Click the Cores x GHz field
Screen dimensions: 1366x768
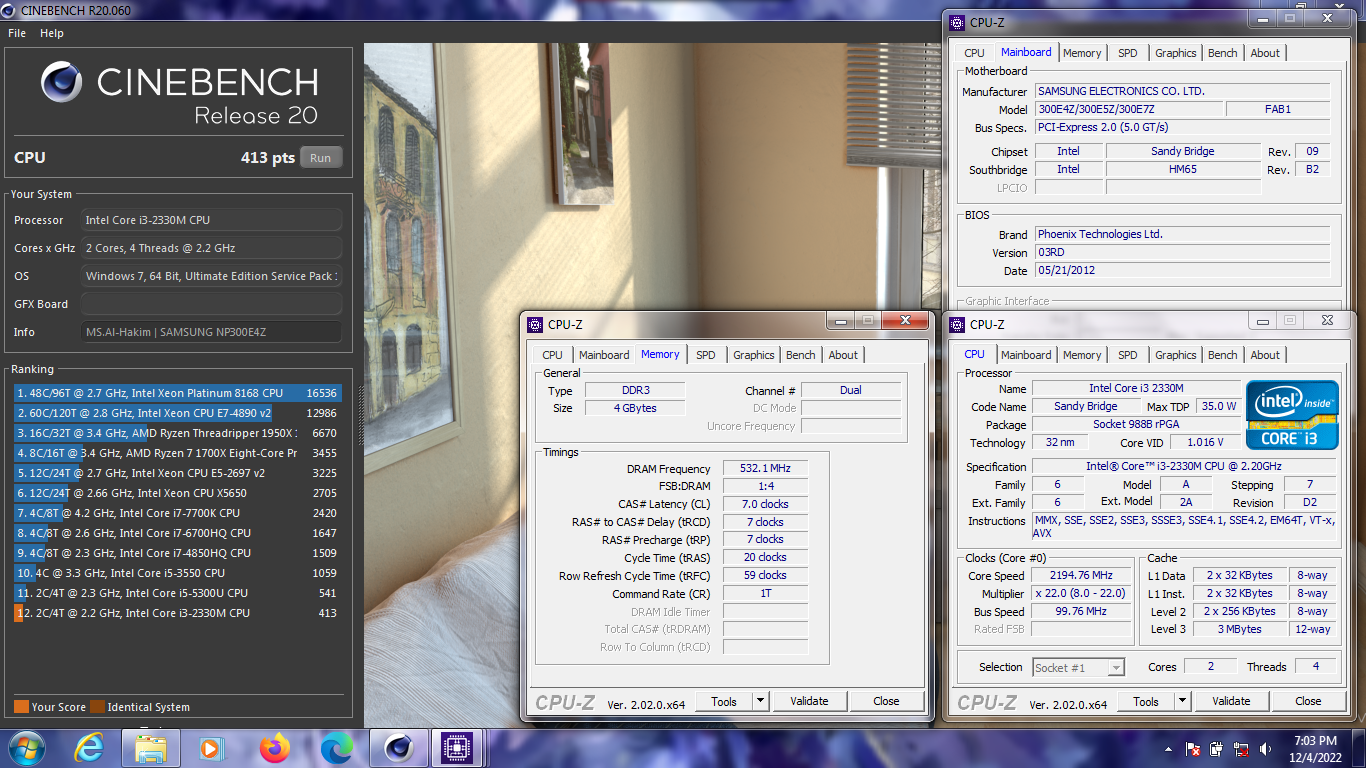click(211, 248)
